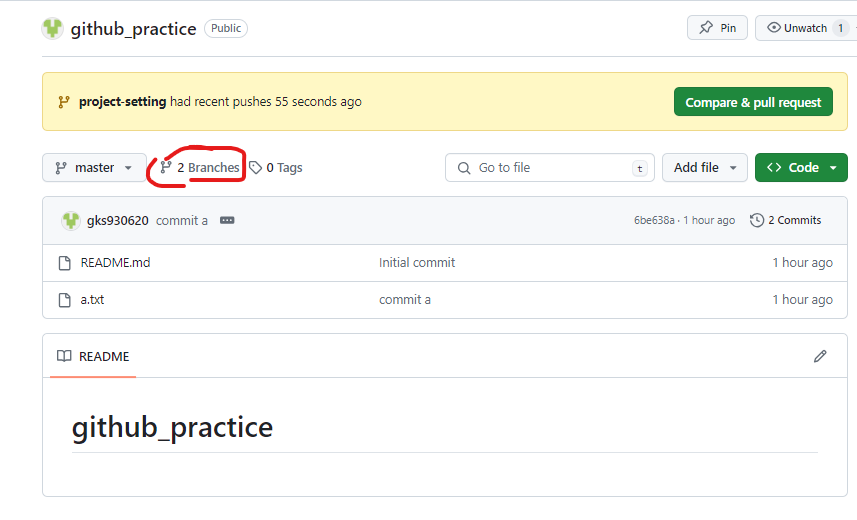Screen dimensions: 857x520
Task: Click the tag icon next to Tags
Action: pyautogui.click(x=255, y=167)
